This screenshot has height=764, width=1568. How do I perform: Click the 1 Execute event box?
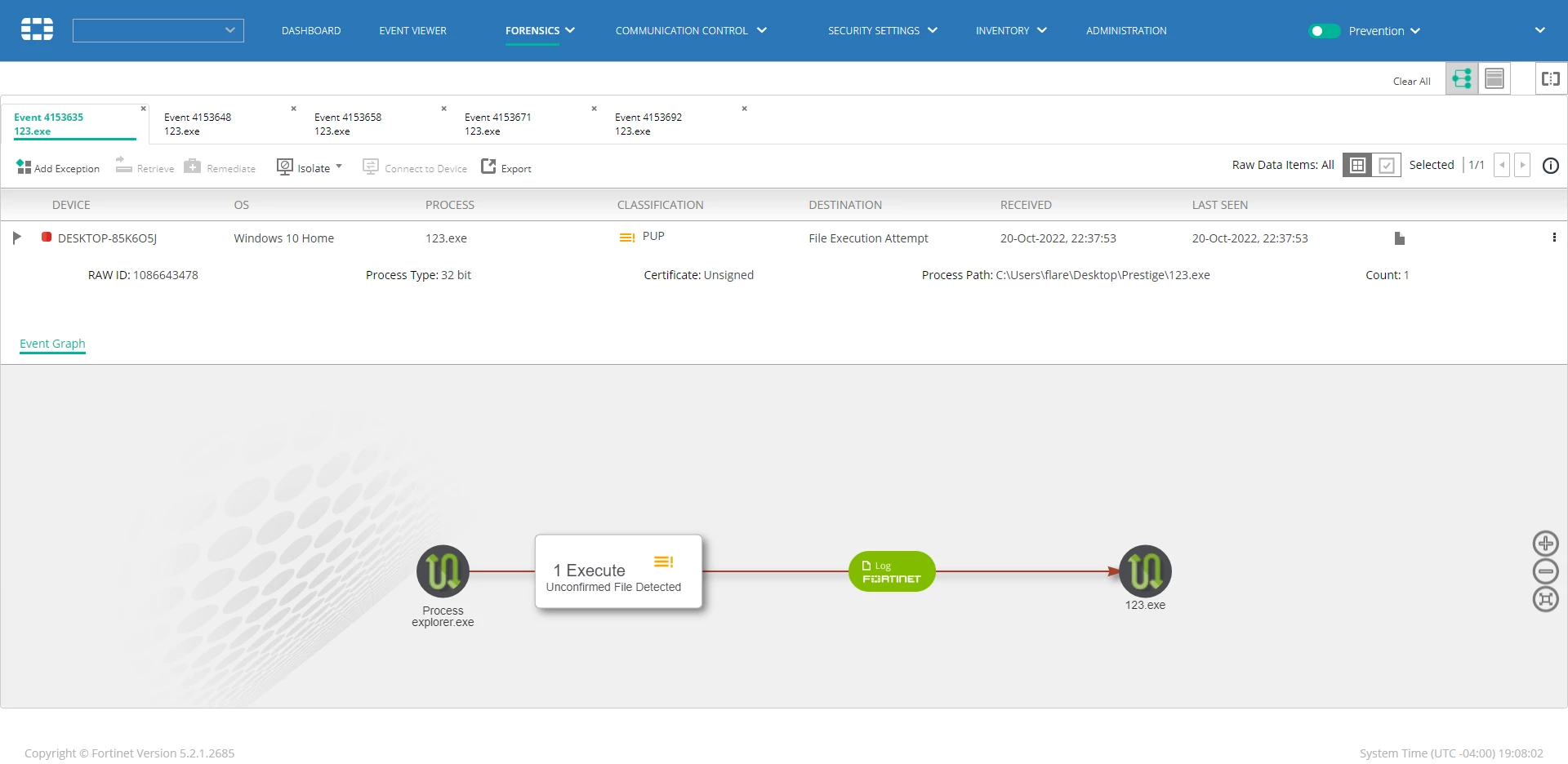point(618,571)
